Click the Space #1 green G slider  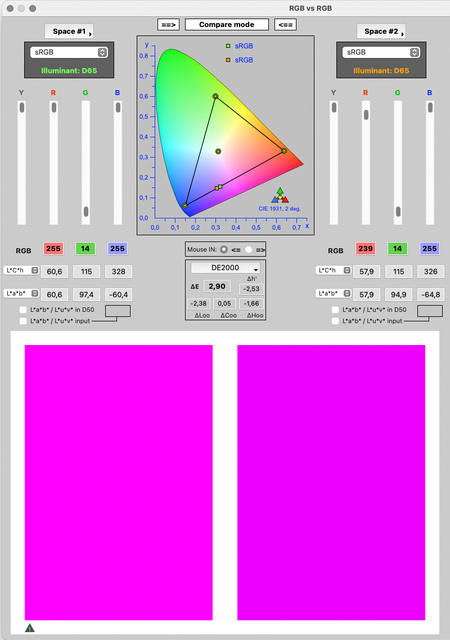(x=86, y=162)
